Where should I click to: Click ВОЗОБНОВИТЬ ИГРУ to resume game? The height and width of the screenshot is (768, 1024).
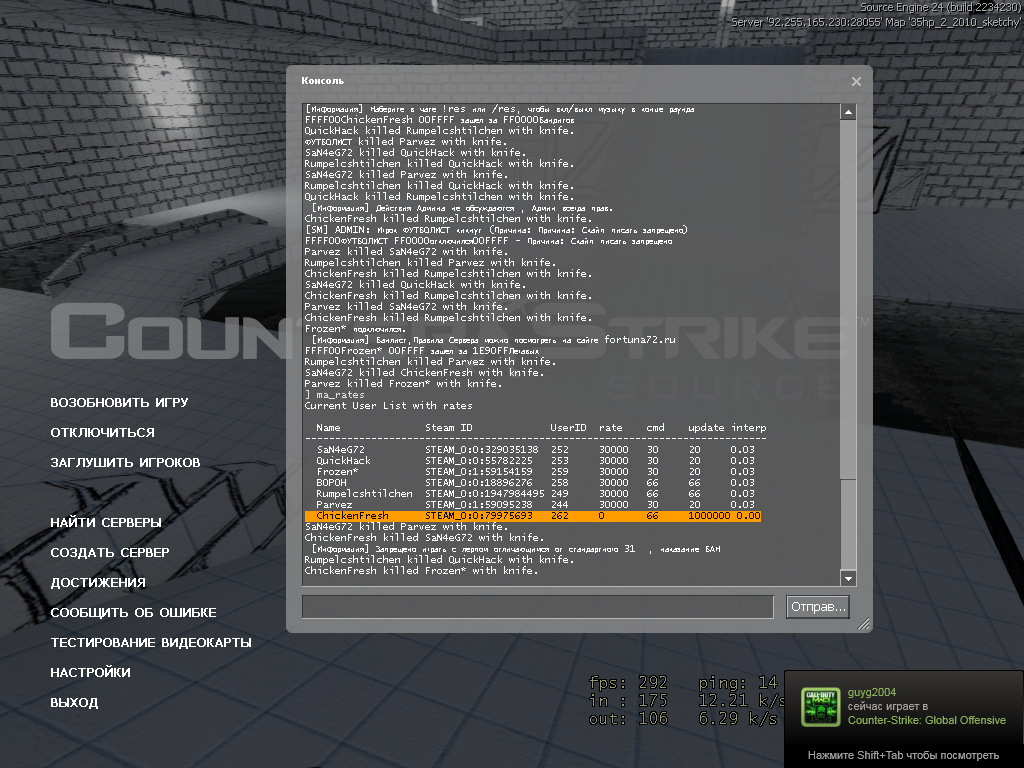[x=119, y=402]
